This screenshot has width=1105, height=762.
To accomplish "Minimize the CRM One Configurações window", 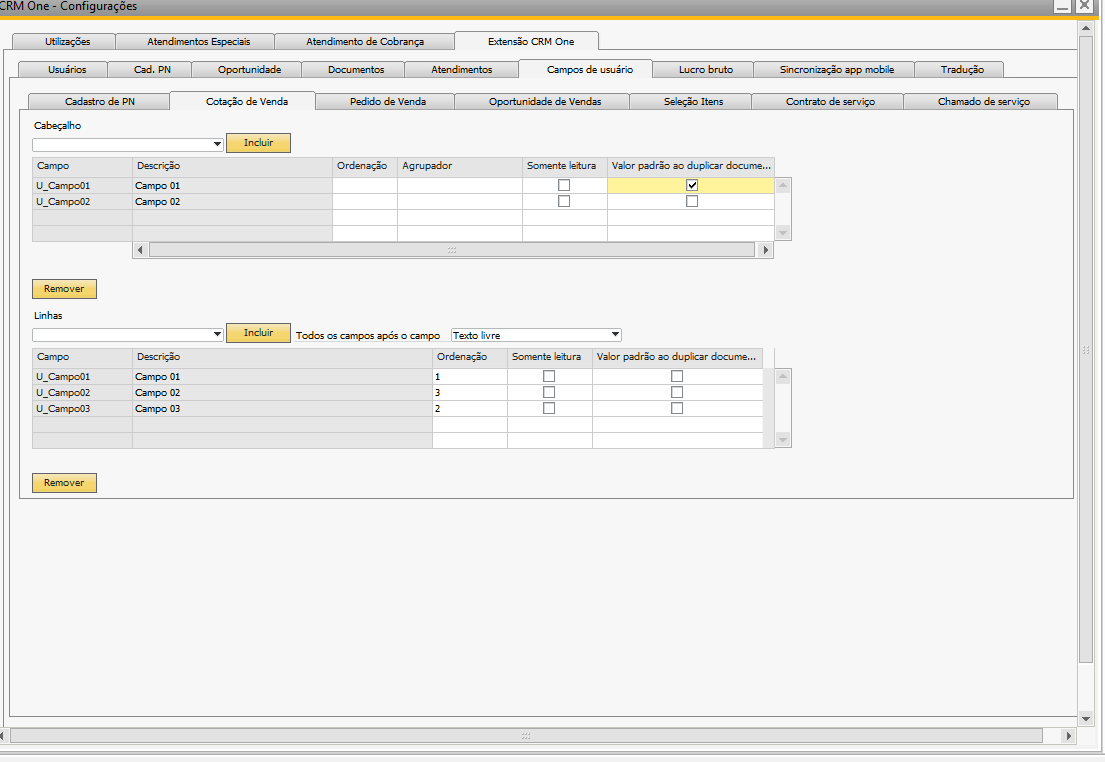I will 1063,6.
